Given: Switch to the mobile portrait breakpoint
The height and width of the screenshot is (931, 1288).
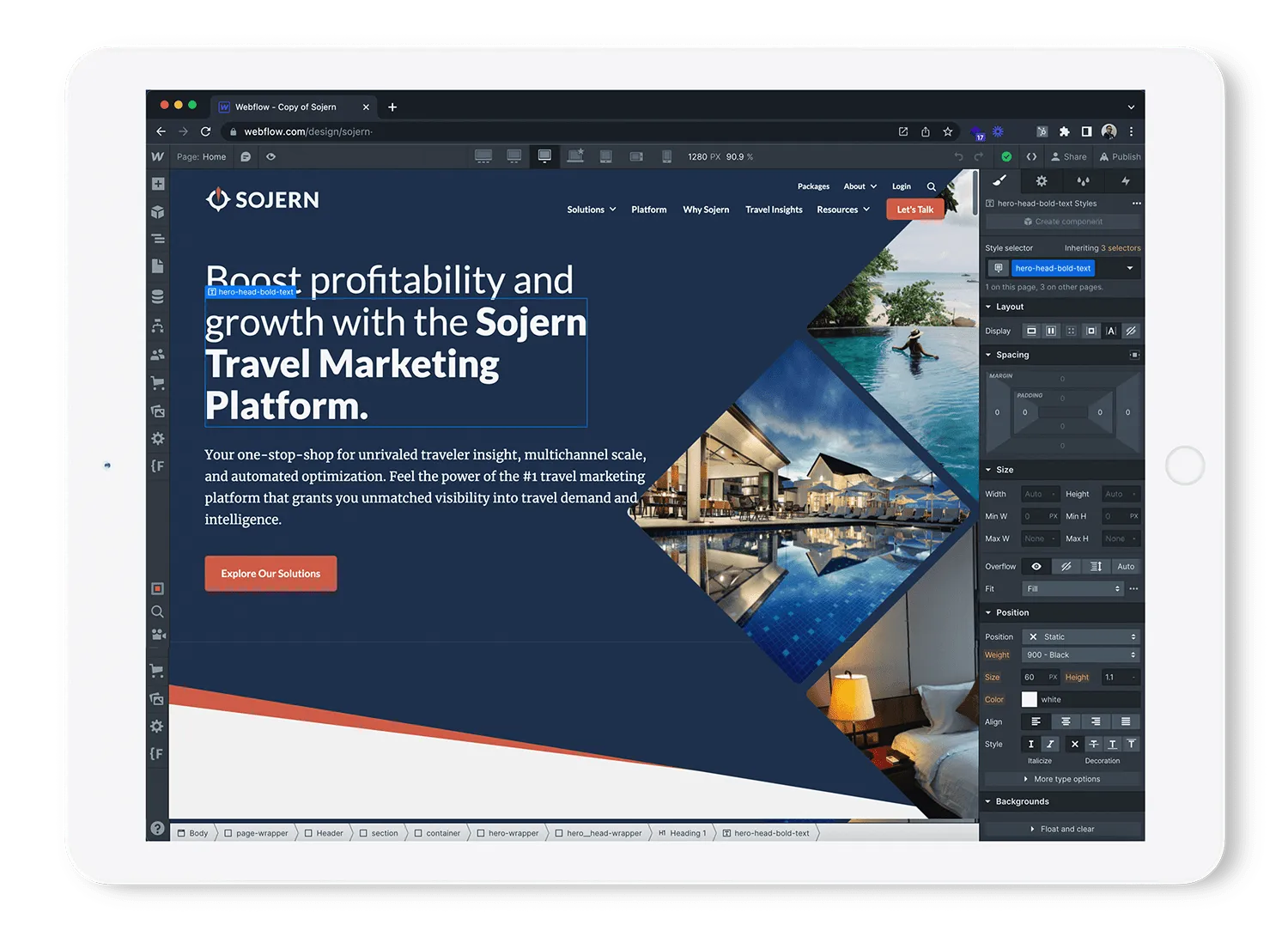Looking at the screenshot, I should 666,156.
